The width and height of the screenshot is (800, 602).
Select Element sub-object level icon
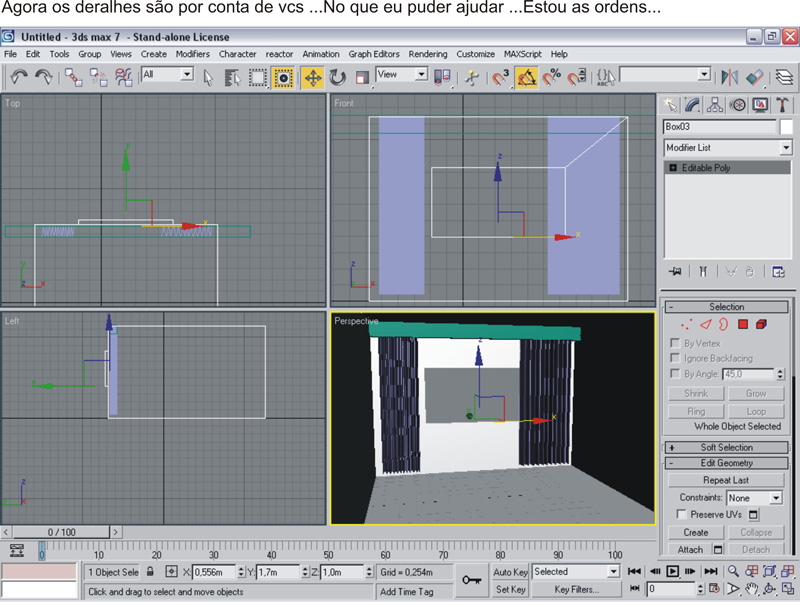(761, 324)
